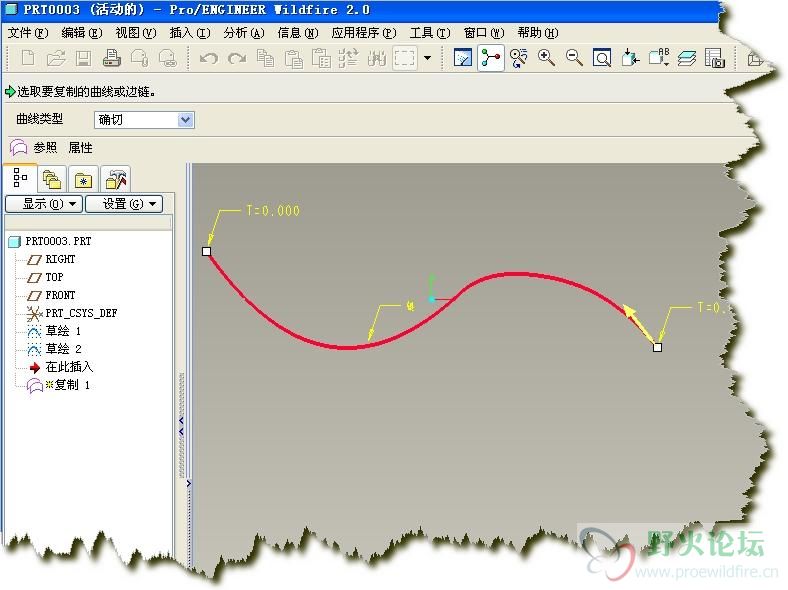Click the Print icon
The height and width of the screenshot is (590, 788).
112,58
